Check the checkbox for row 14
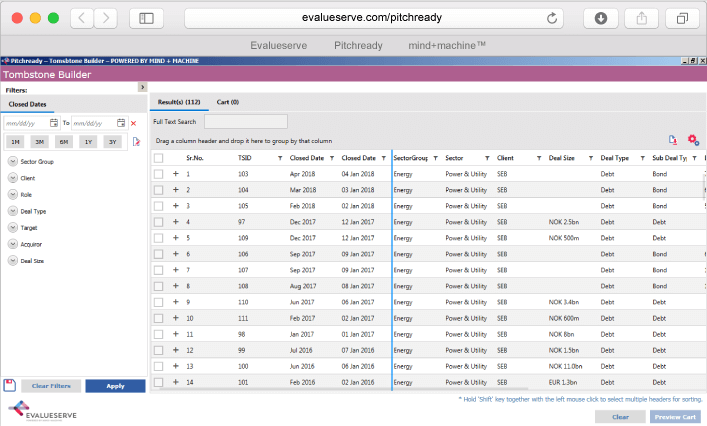Screen dimensions: 707x426 (x=158, y=382)
